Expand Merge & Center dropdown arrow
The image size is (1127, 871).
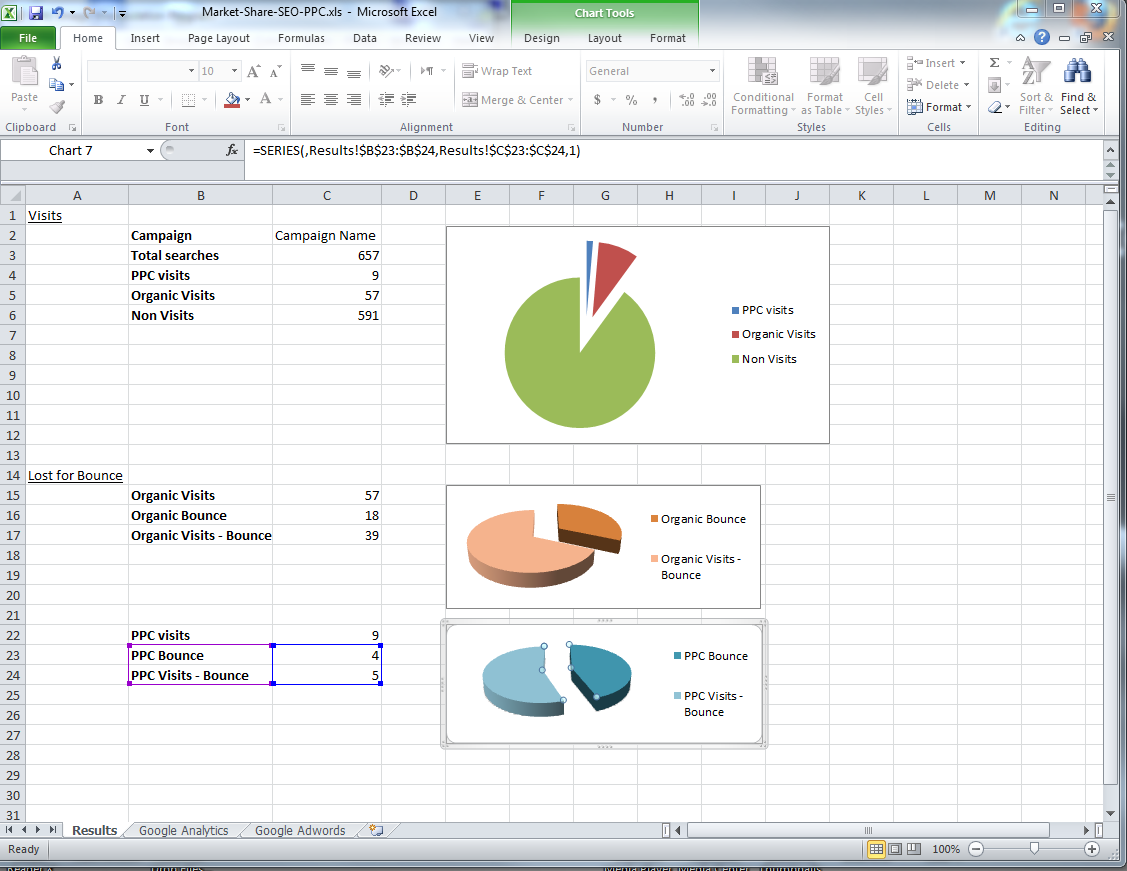[x=571, y=100]
